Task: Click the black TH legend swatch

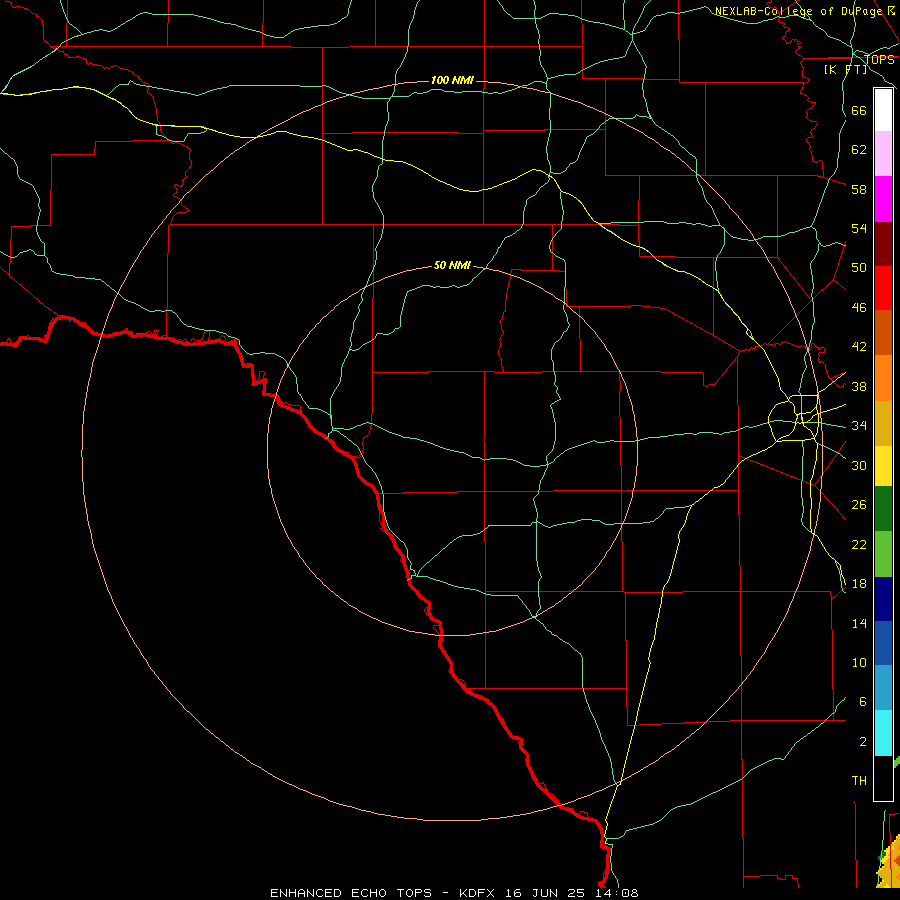Action: click(883, 778)
